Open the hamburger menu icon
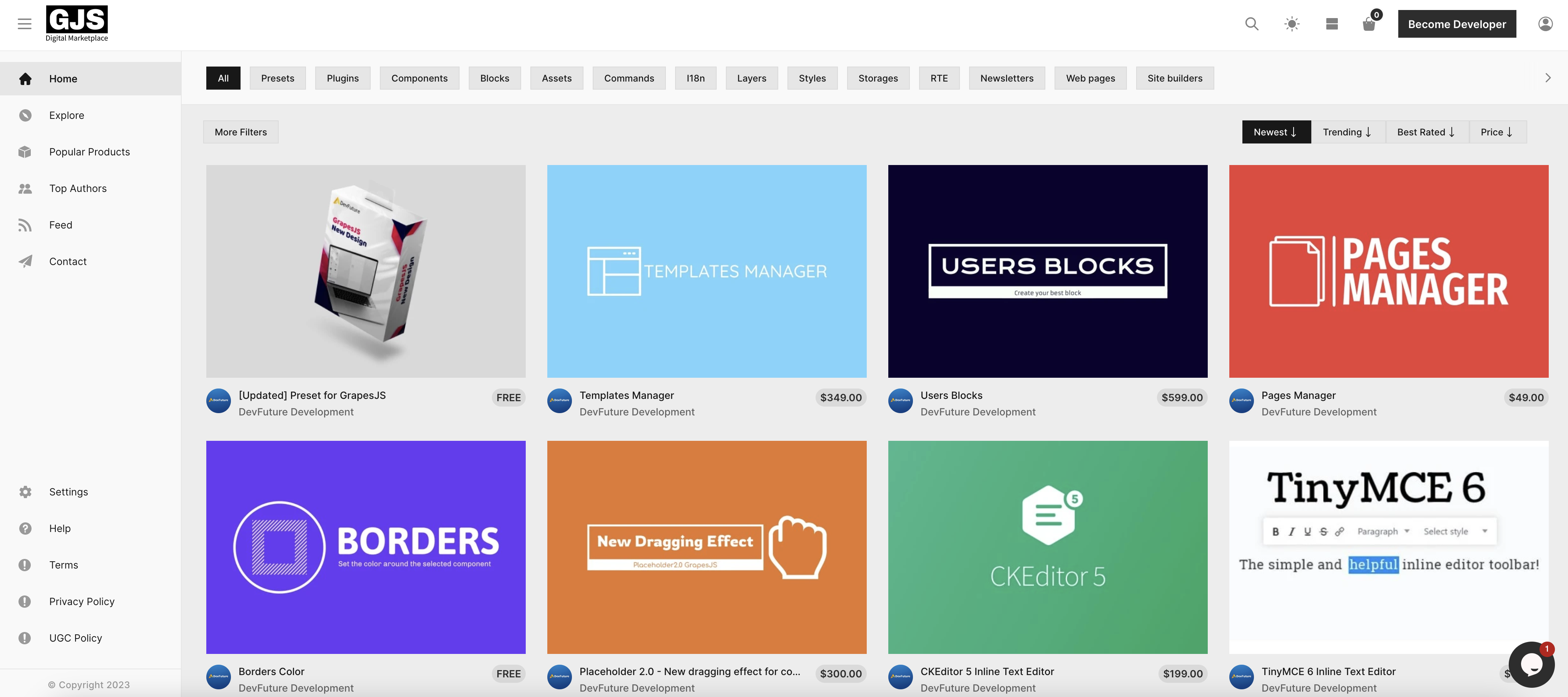 coord(24,24)
